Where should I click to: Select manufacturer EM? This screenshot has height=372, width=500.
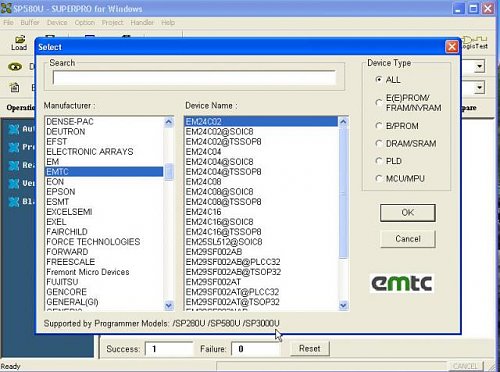pos(104,162)
